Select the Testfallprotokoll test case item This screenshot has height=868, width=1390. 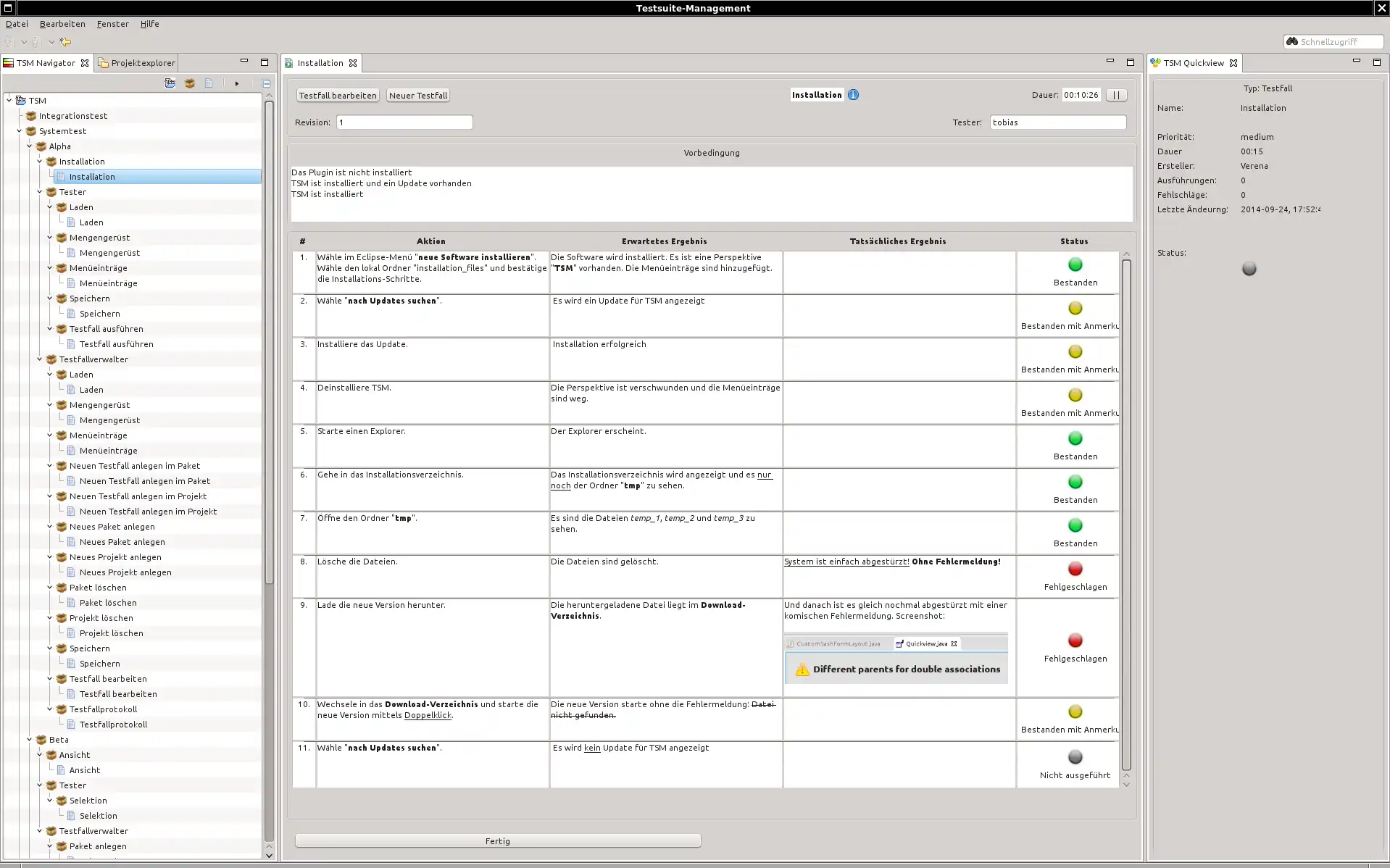coord(113,725)
